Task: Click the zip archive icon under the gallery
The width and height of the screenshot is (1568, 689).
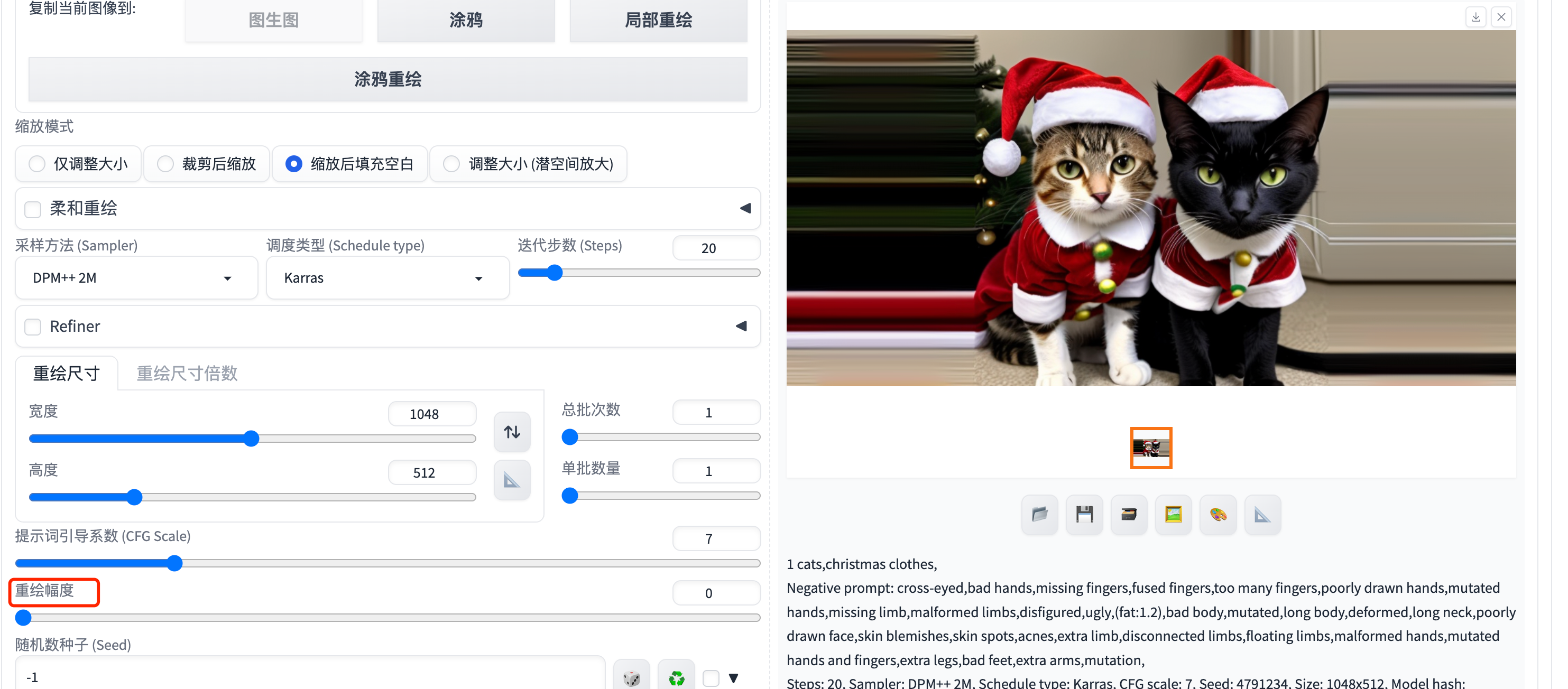Action: (x=1129, y=515)
